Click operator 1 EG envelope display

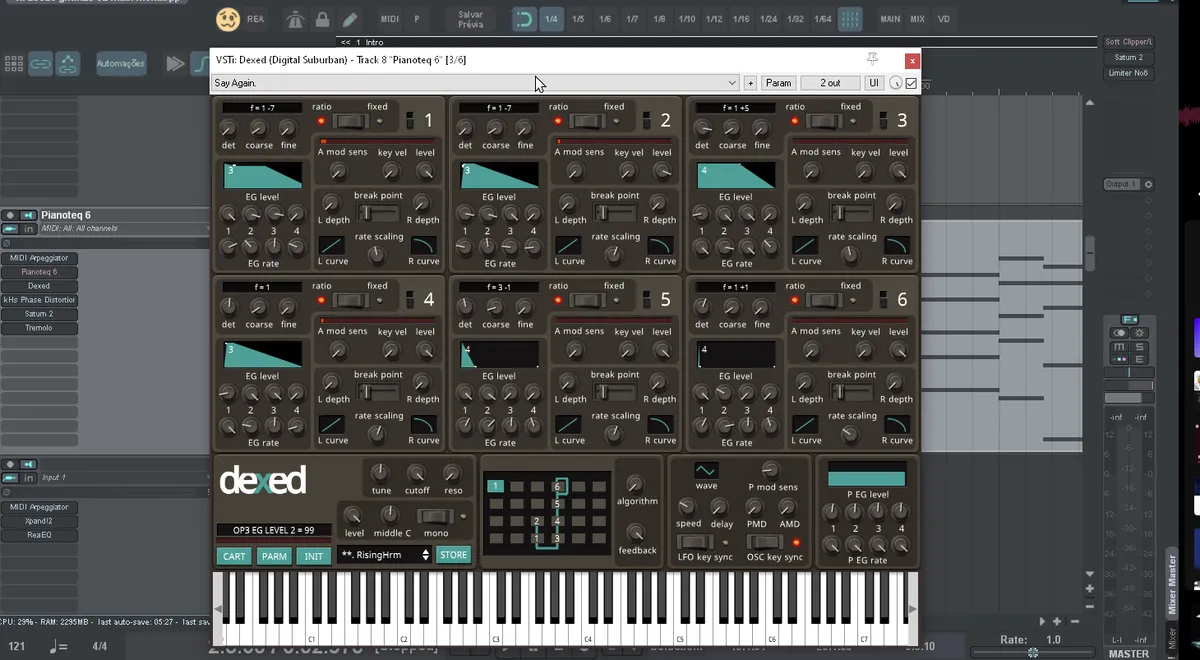262,176
